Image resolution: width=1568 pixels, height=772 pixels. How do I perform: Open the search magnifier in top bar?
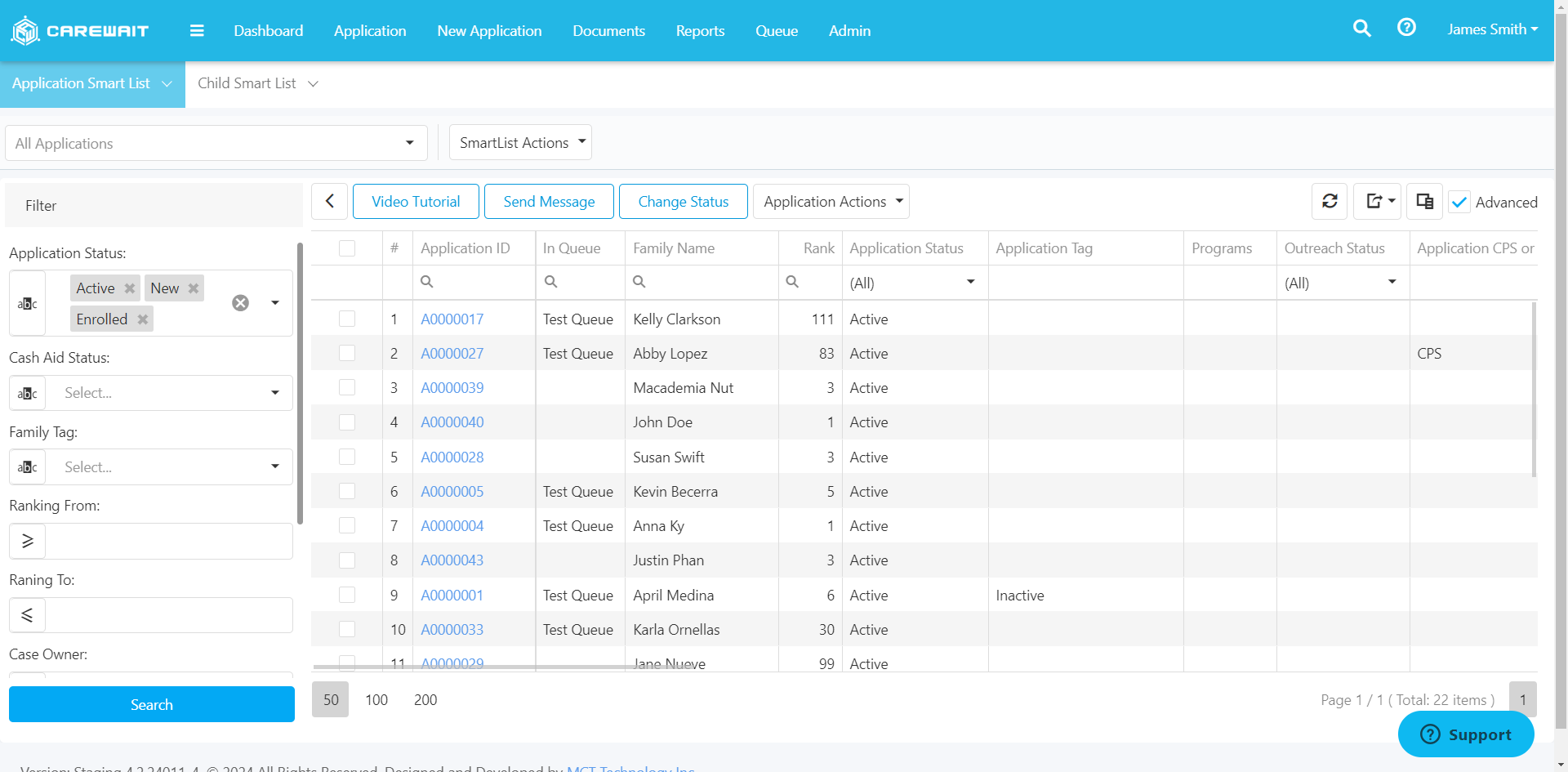(x=1361, y=29)
